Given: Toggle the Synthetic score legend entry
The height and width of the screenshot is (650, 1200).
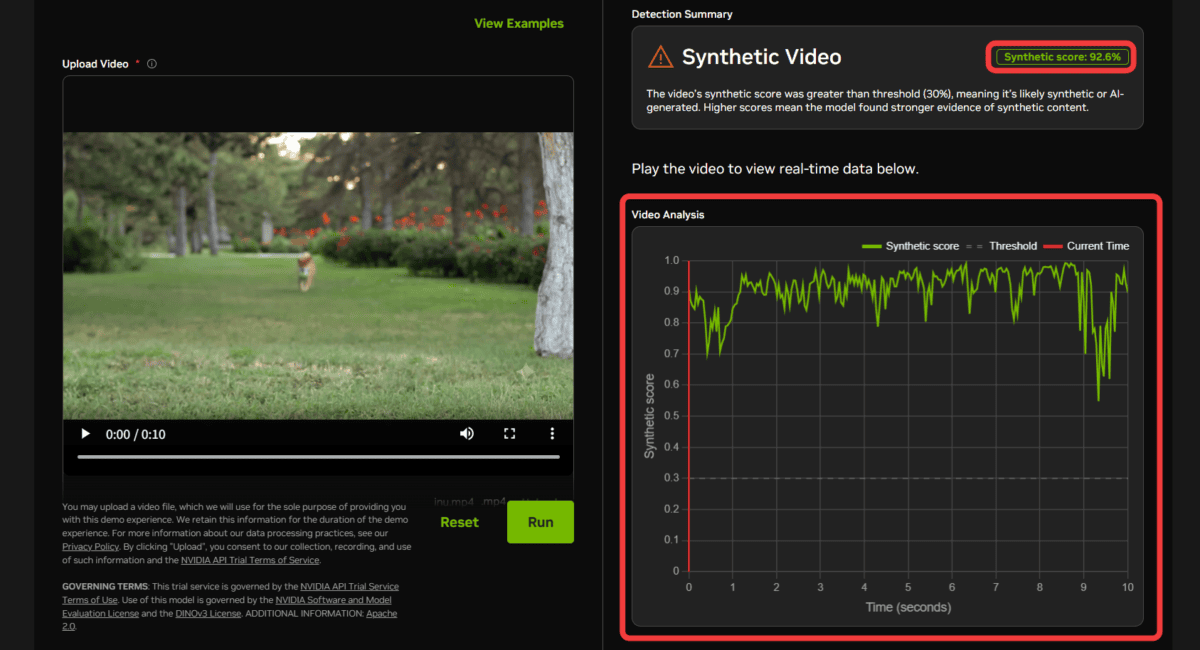Looking at the screenshot, I should (909, 246).
